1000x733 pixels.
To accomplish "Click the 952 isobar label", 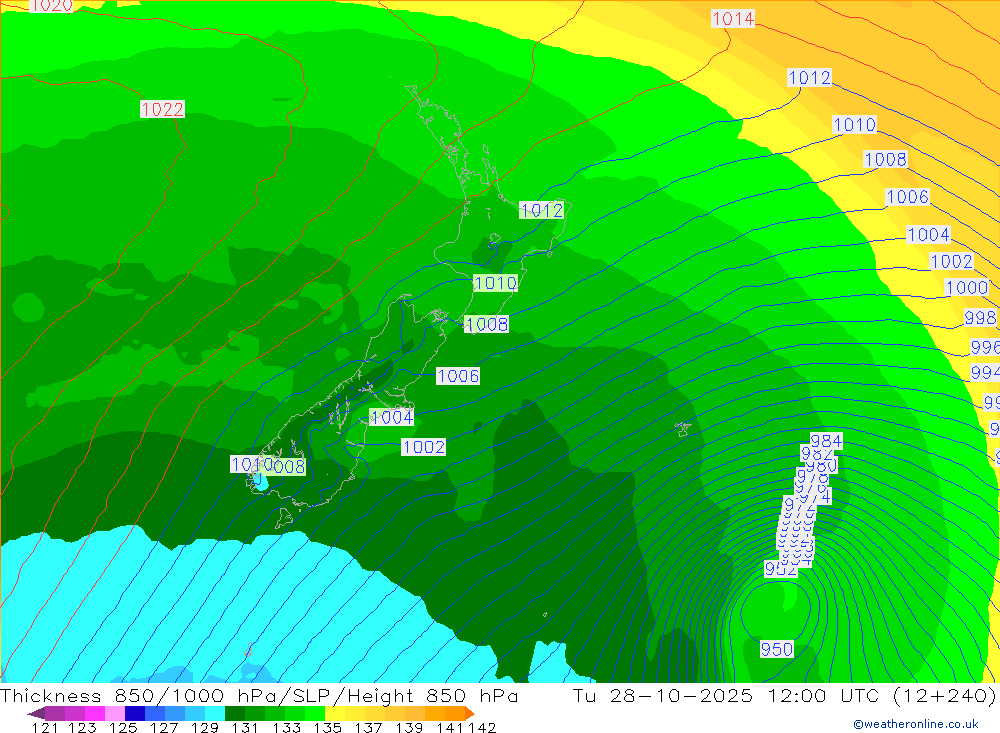I will tap(781, 569).
